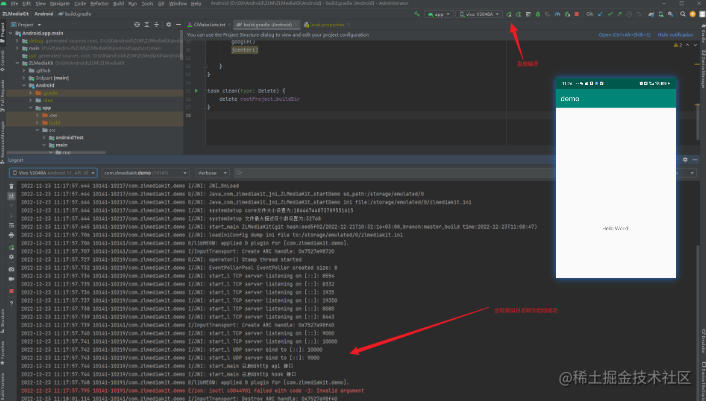Open the File menu

[14, 3]
